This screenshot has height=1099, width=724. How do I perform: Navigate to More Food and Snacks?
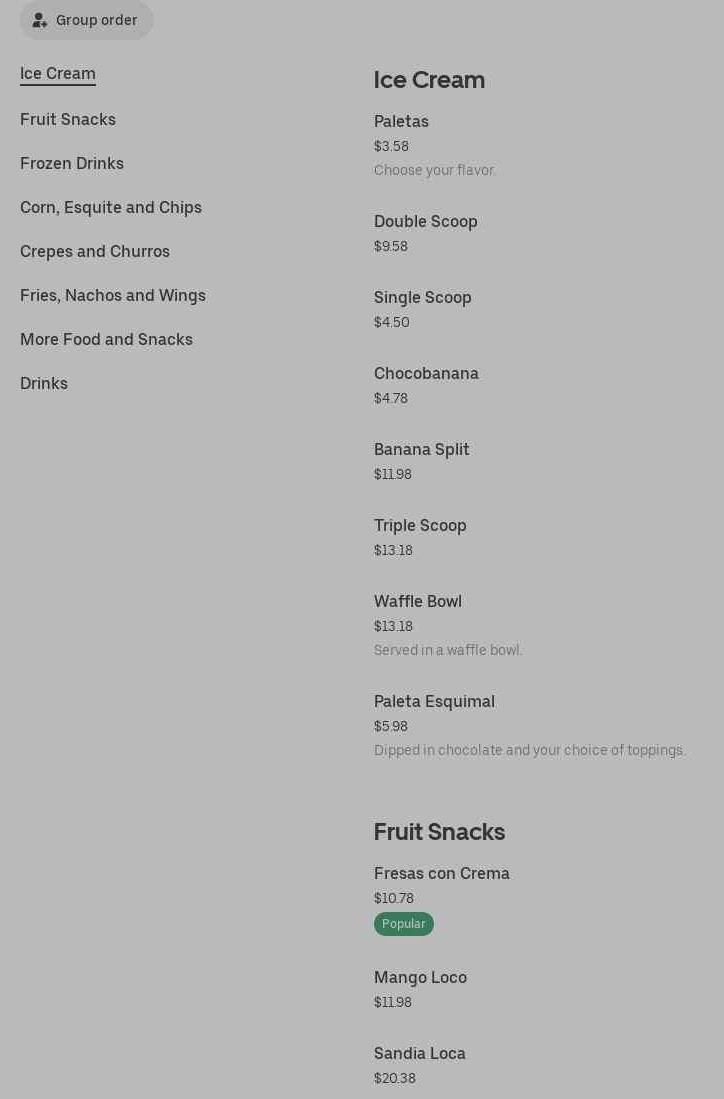(106, 339)
